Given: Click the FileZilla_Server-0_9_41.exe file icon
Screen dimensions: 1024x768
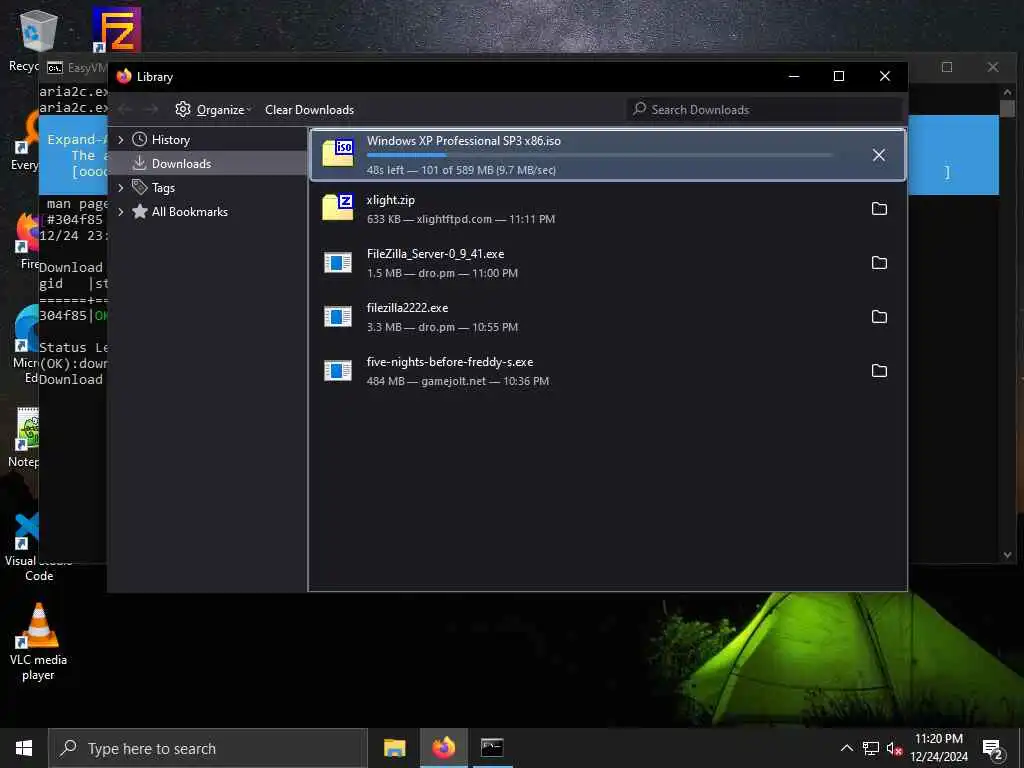Looking at the screenshot, I should tap(338, 263).
